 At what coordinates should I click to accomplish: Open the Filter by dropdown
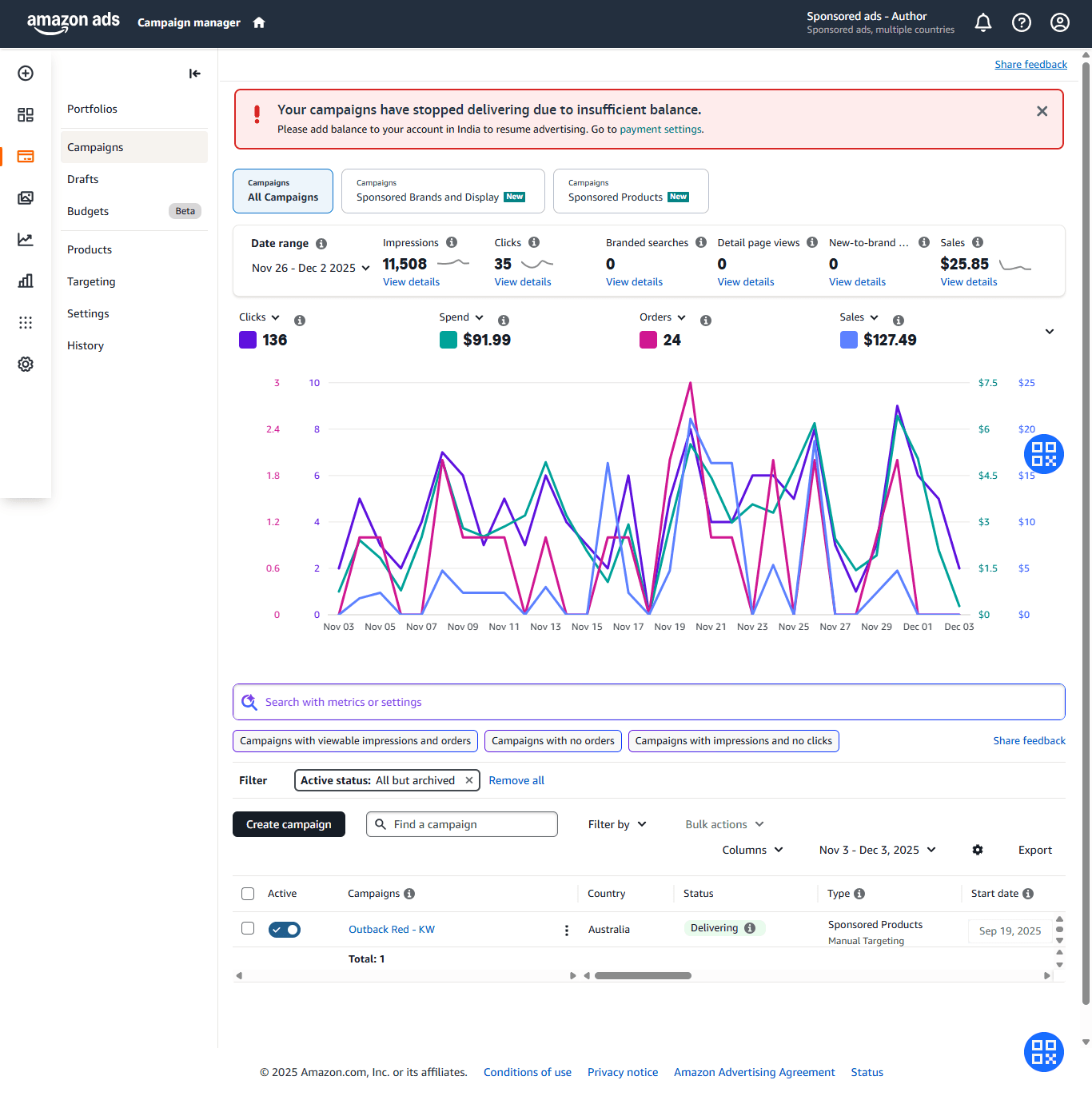pyautogui.click(x=617, y=824)
